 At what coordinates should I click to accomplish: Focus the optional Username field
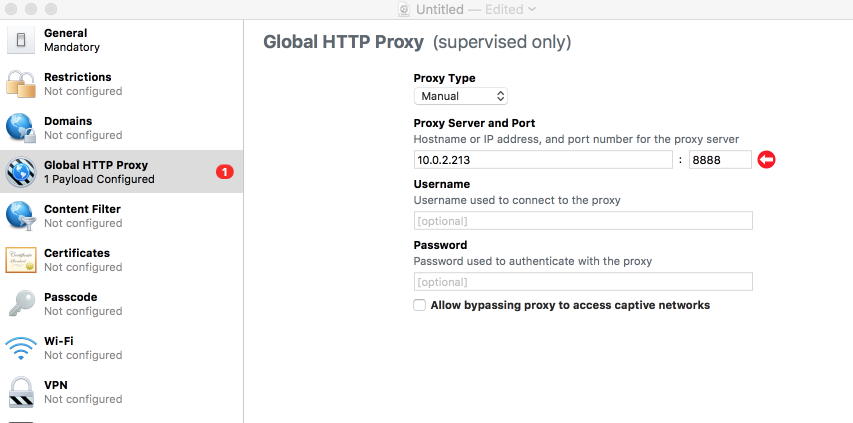(x=583, y=221)
